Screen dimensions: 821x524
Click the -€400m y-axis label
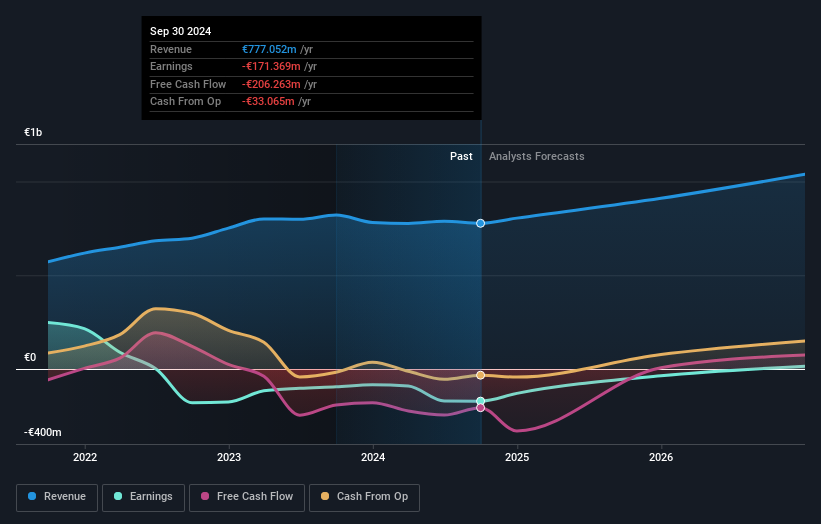(x=42, y=432)
